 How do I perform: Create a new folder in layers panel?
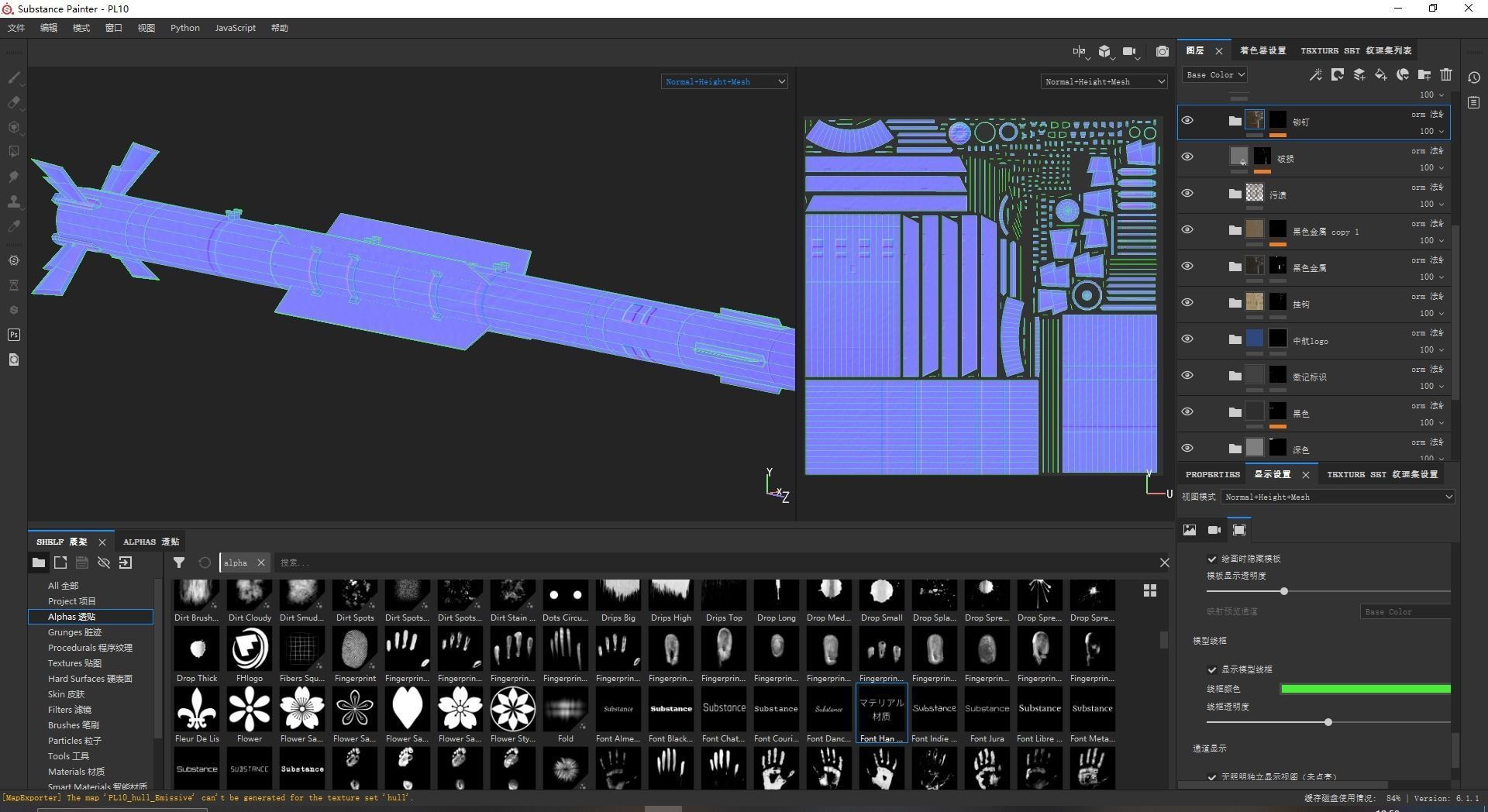pyautogui.click(x=1424, y=74)
